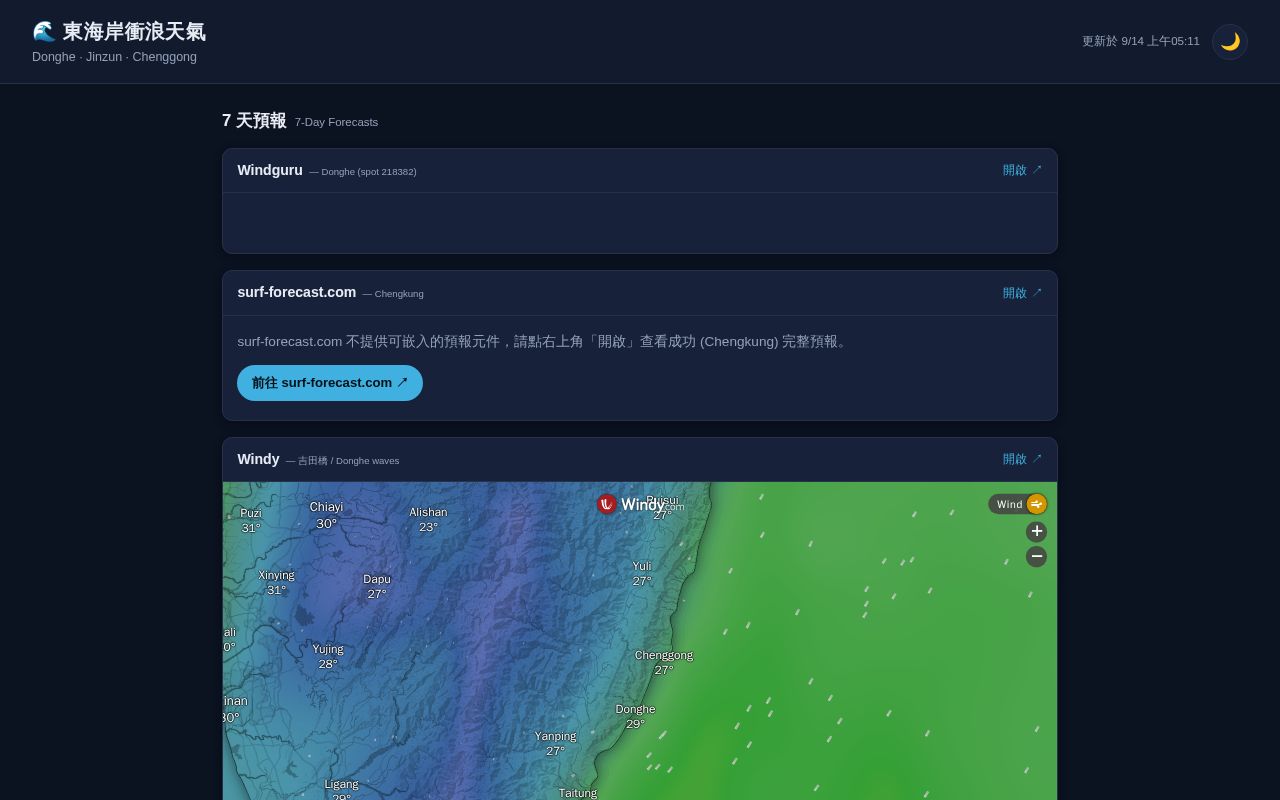Viewport: 1280px width, 800px height.
Task: Click 東海岸衝浪天氣 site title
Action: (134, 31)
